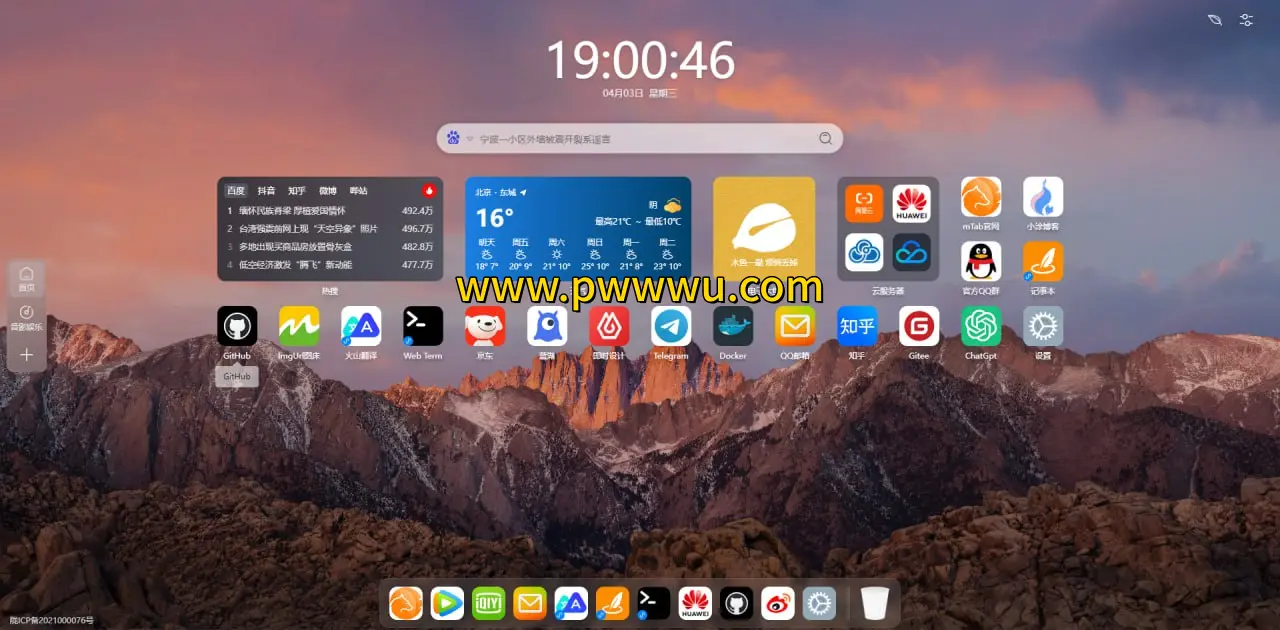
Task: Open the Weibo icon in the dock
Action: coord(778,603)
